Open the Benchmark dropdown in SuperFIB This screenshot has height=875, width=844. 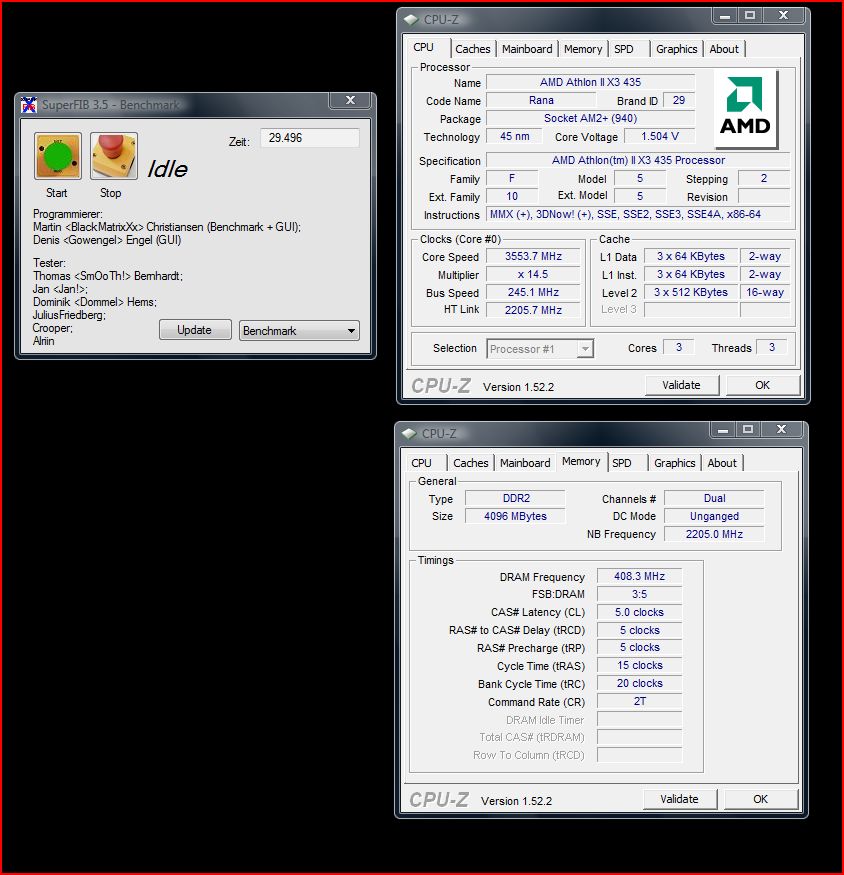pyautogui.click(x=299, y=330)
